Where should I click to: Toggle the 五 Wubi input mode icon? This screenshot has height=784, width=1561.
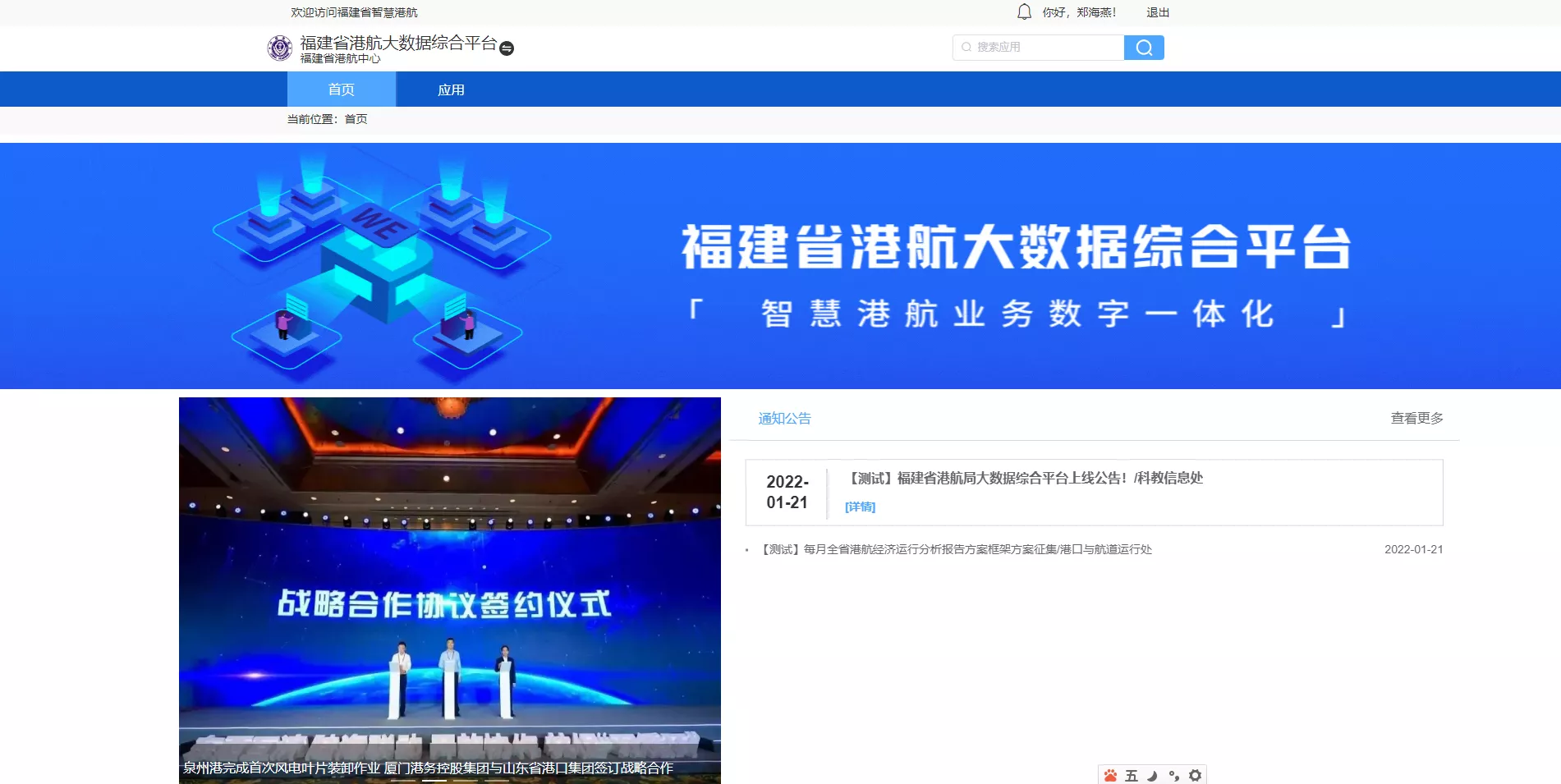[1132, 776]
